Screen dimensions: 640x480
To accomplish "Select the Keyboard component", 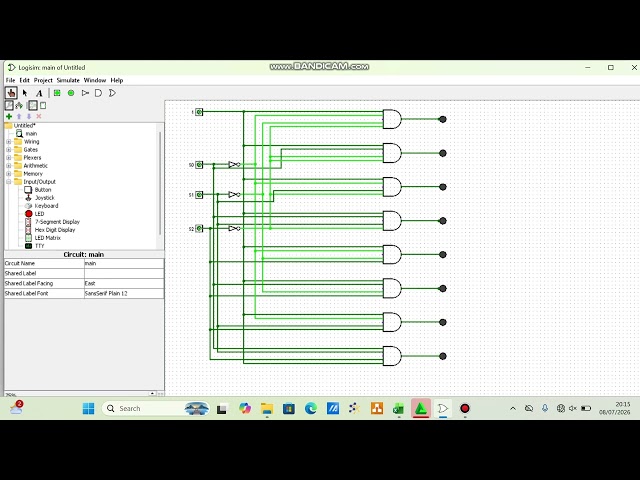I will coord(42,206).
